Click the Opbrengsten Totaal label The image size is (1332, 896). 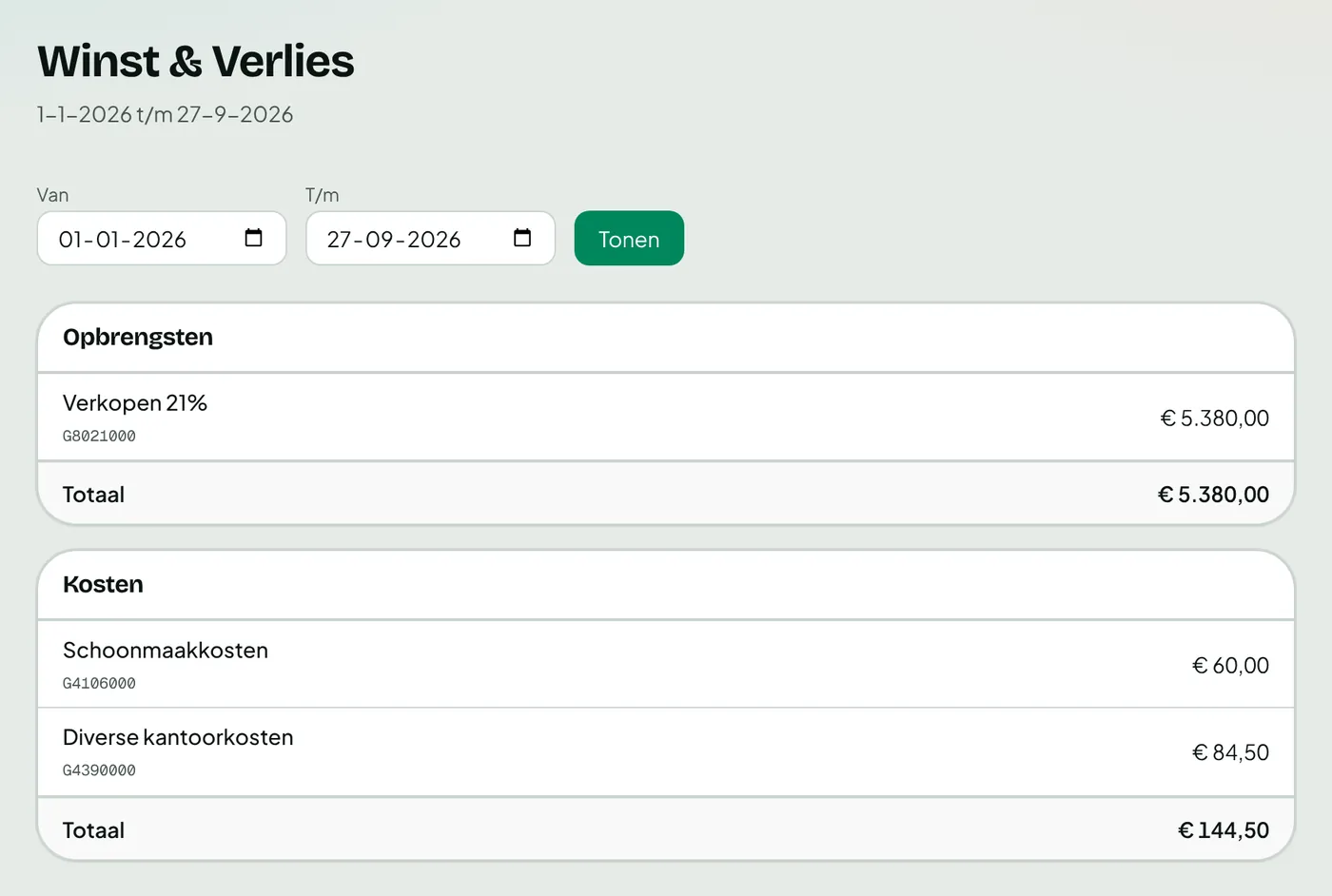point(93,495)
